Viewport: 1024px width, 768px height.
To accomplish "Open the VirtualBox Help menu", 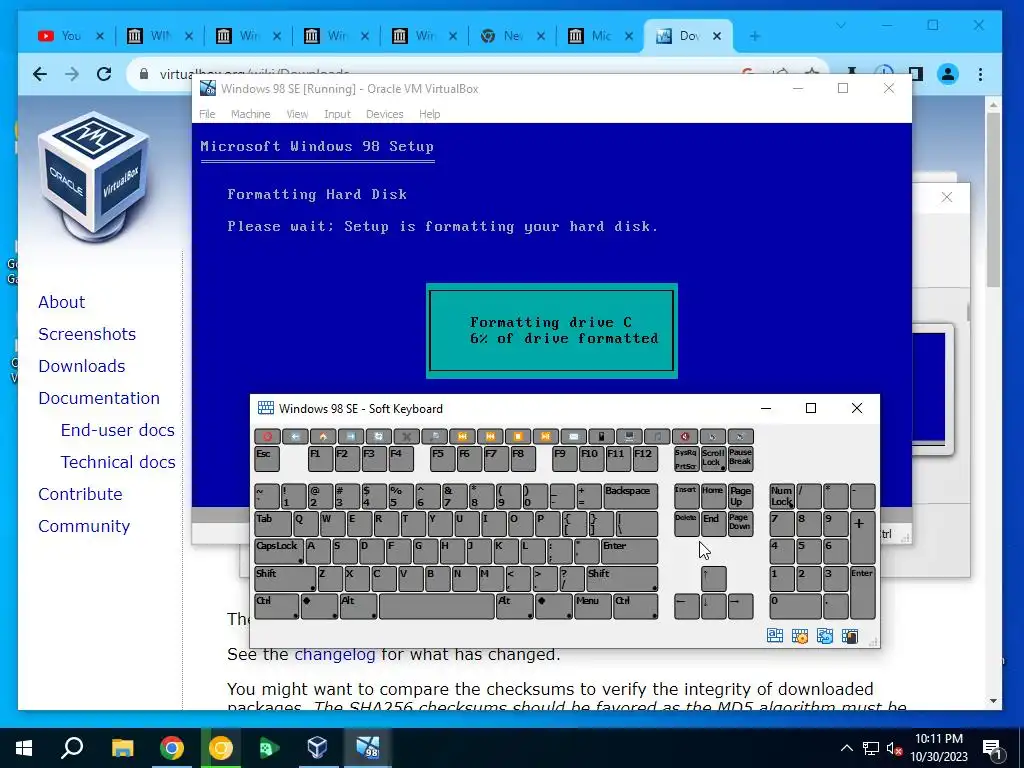I will point(429,114).
